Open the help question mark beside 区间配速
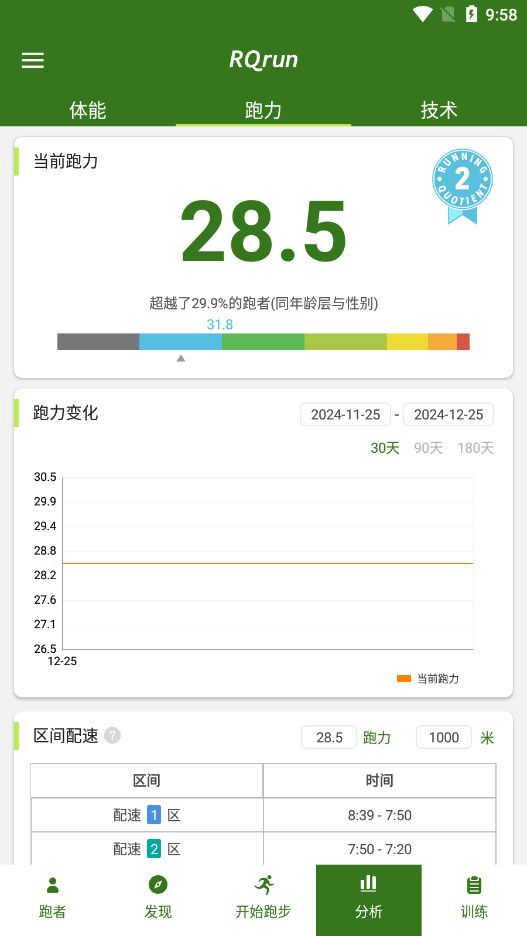The image size is (527, 936). click(x=112, y=735)
